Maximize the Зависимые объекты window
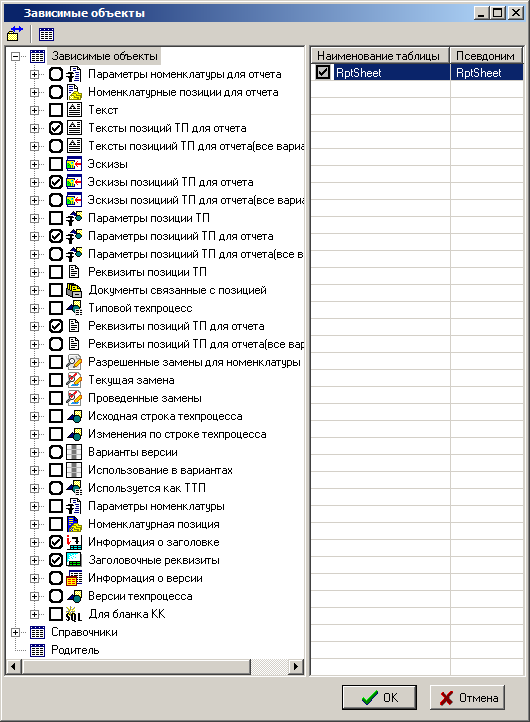 [x=498, y=13]
